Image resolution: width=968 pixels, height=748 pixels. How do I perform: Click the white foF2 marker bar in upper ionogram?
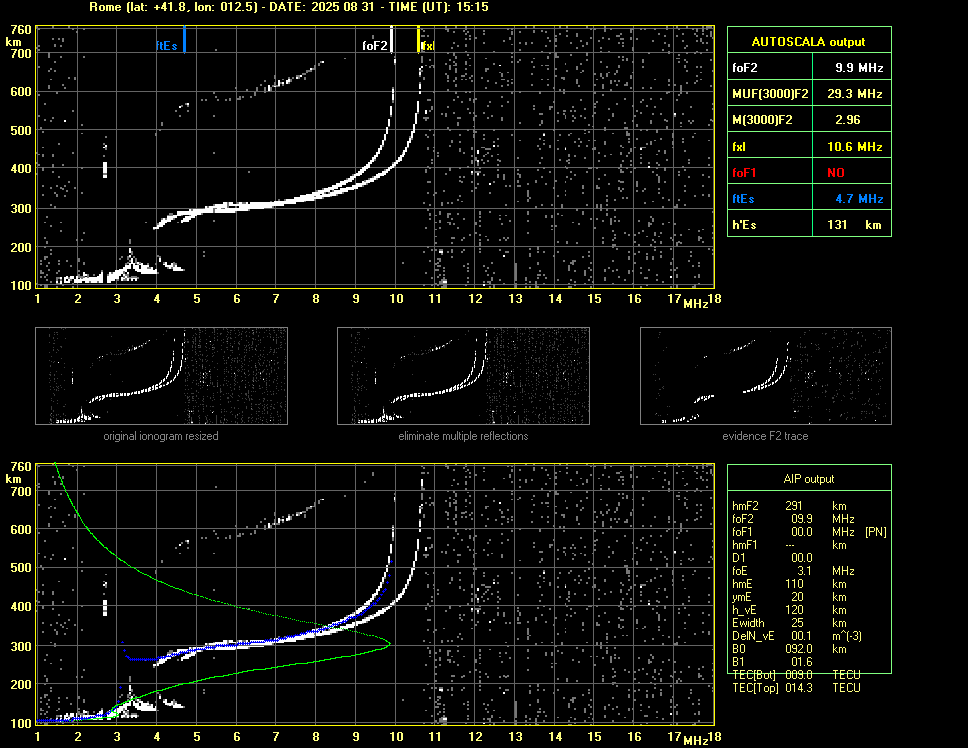(391, 39)
